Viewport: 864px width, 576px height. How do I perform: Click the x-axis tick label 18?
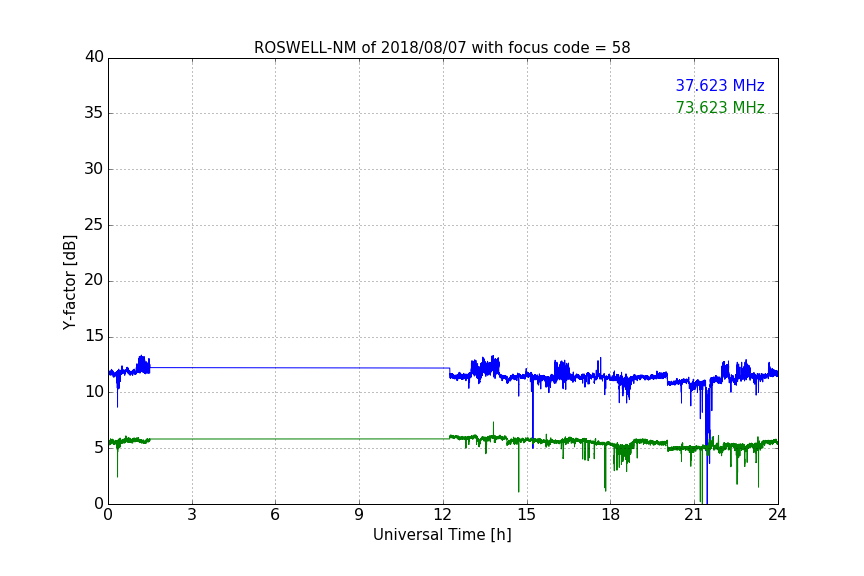tap(611, 515)
